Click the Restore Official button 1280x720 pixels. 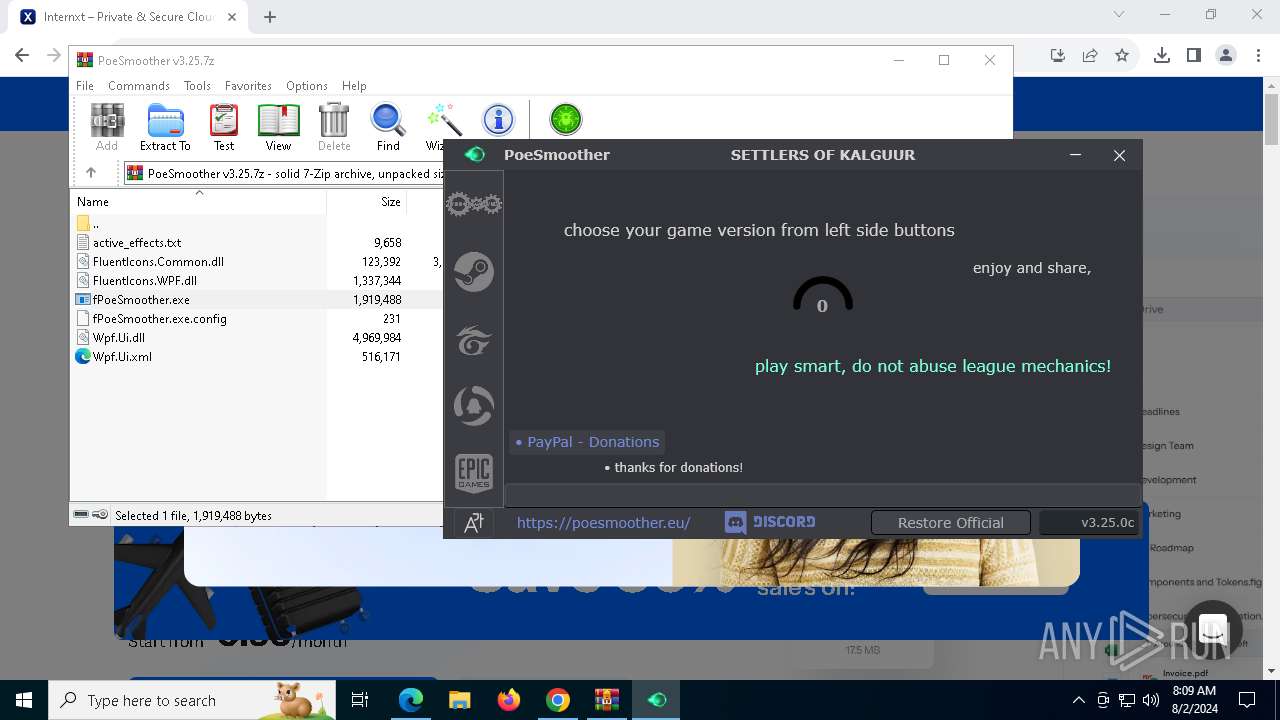[950, 523]
